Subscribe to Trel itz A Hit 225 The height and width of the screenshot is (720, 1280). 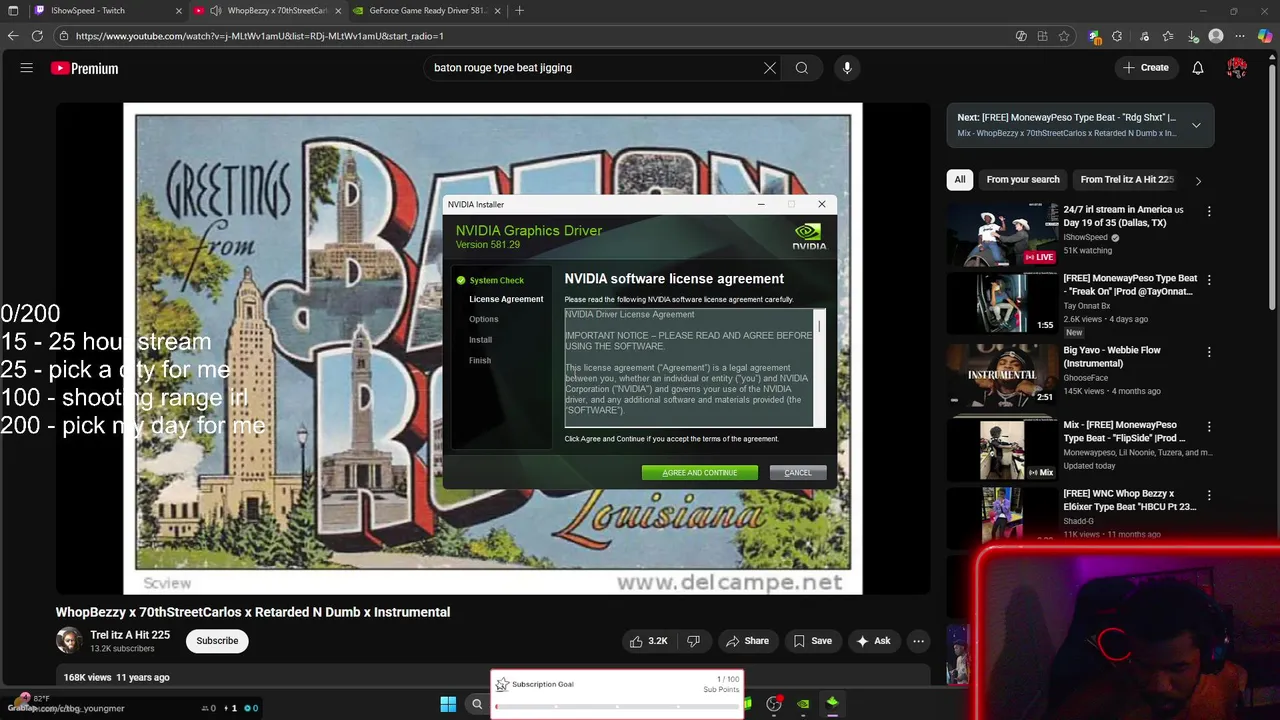[217, 641]
